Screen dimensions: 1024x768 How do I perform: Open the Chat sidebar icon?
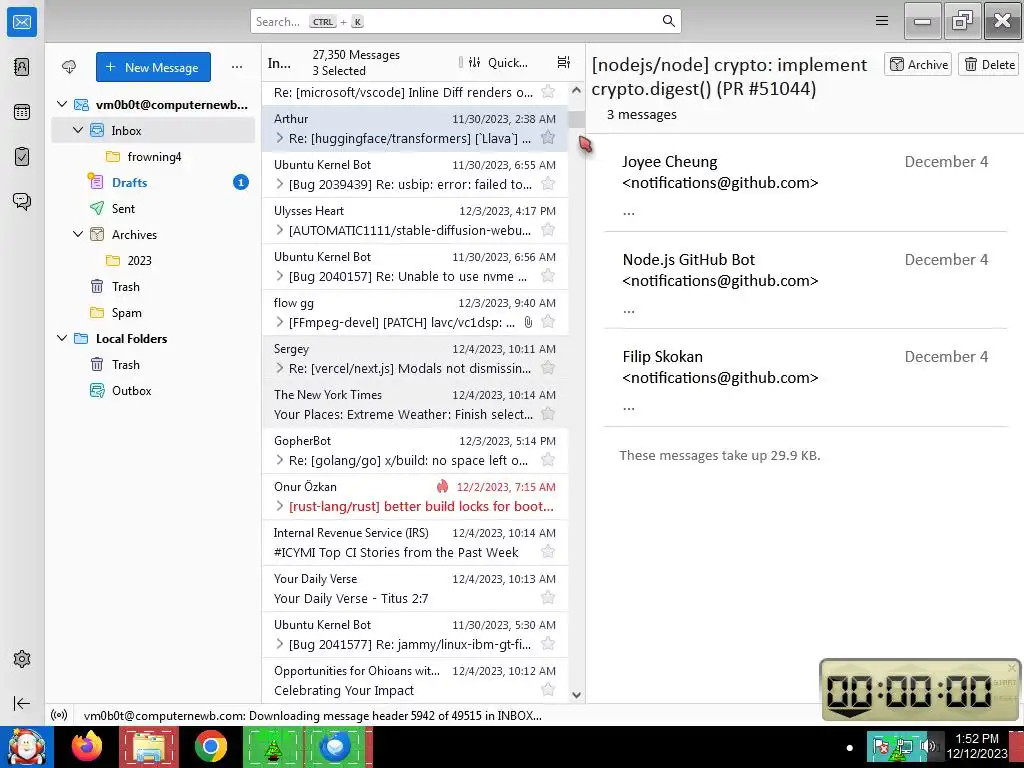[x=22, y=201]
